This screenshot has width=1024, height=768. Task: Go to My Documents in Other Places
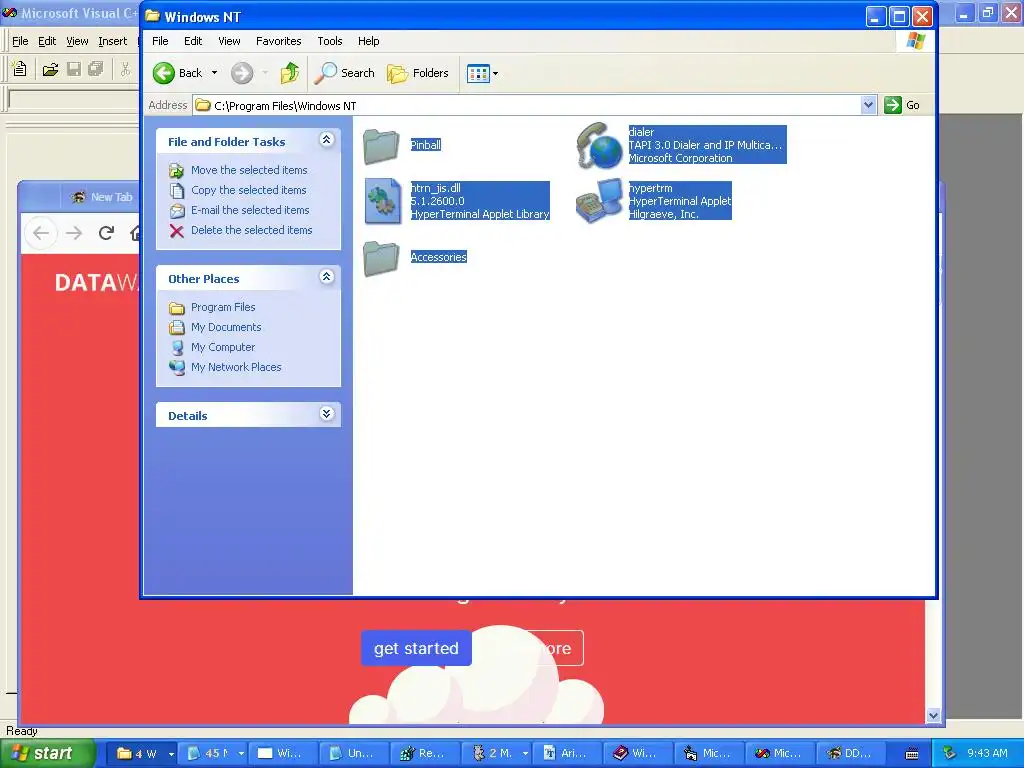[226, 327]
